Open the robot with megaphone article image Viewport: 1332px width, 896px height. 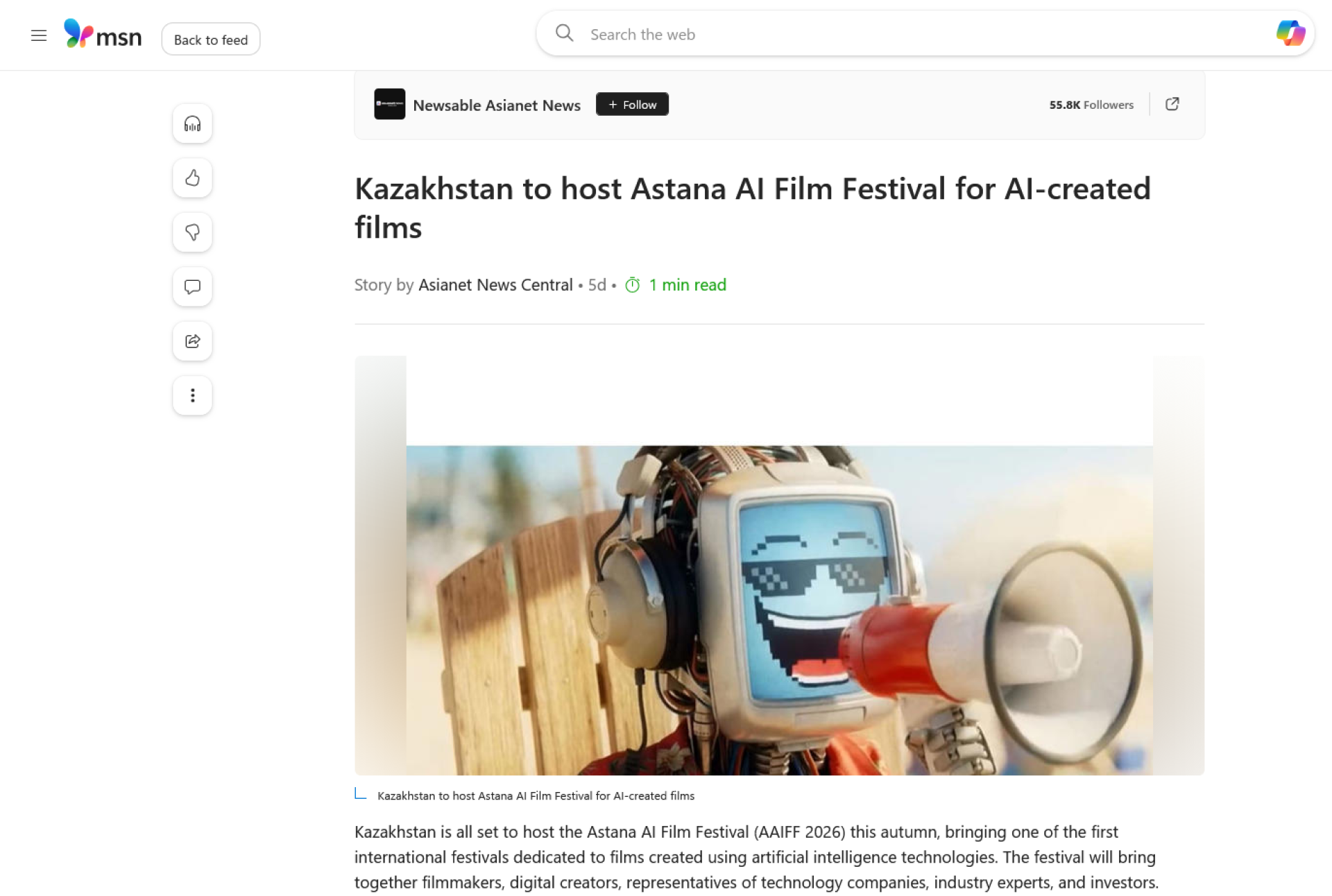click(x=779, y=609)
